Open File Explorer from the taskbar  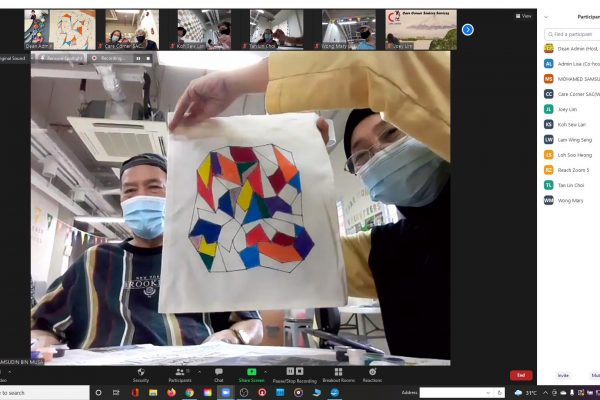coord(153,393)
